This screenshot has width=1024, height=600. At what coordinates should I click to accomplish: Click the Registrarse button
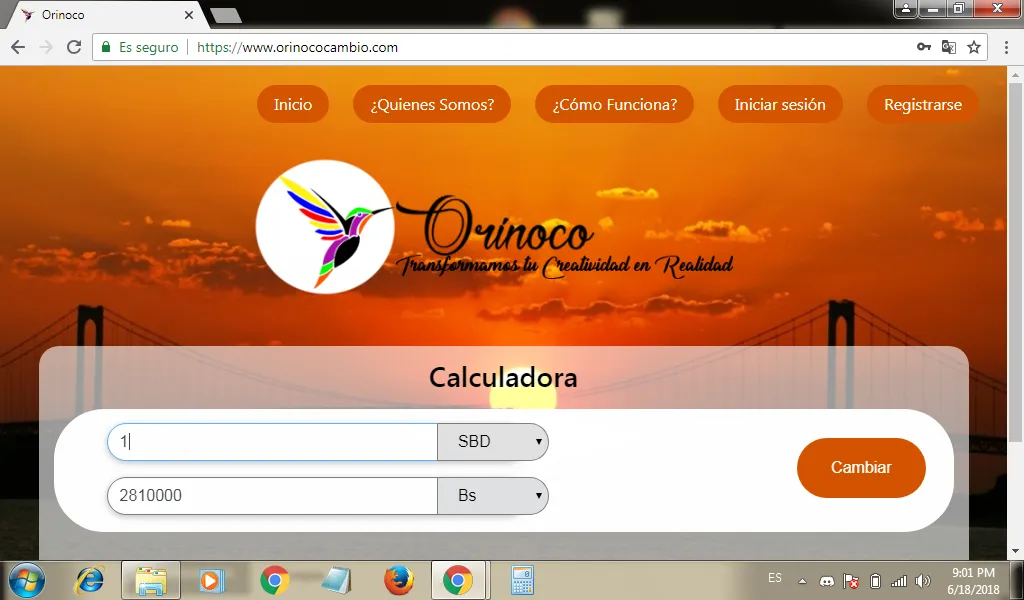click(x=923, y=104)
